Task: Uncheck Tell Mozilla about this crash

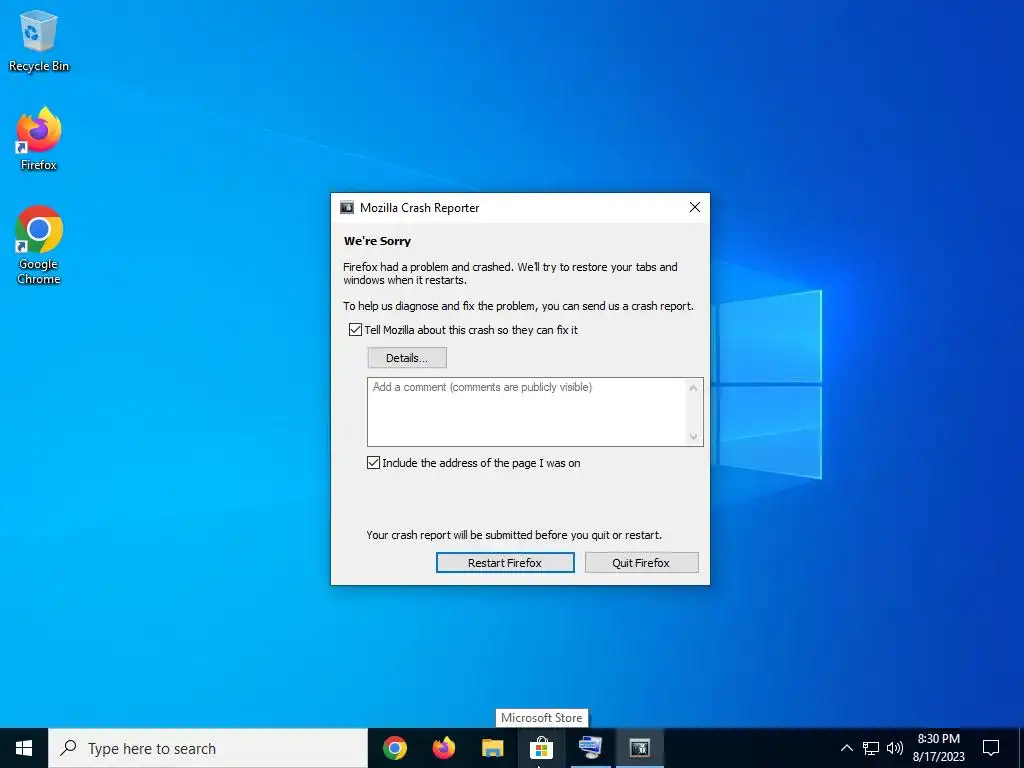Action: click(x=355, y=330)
